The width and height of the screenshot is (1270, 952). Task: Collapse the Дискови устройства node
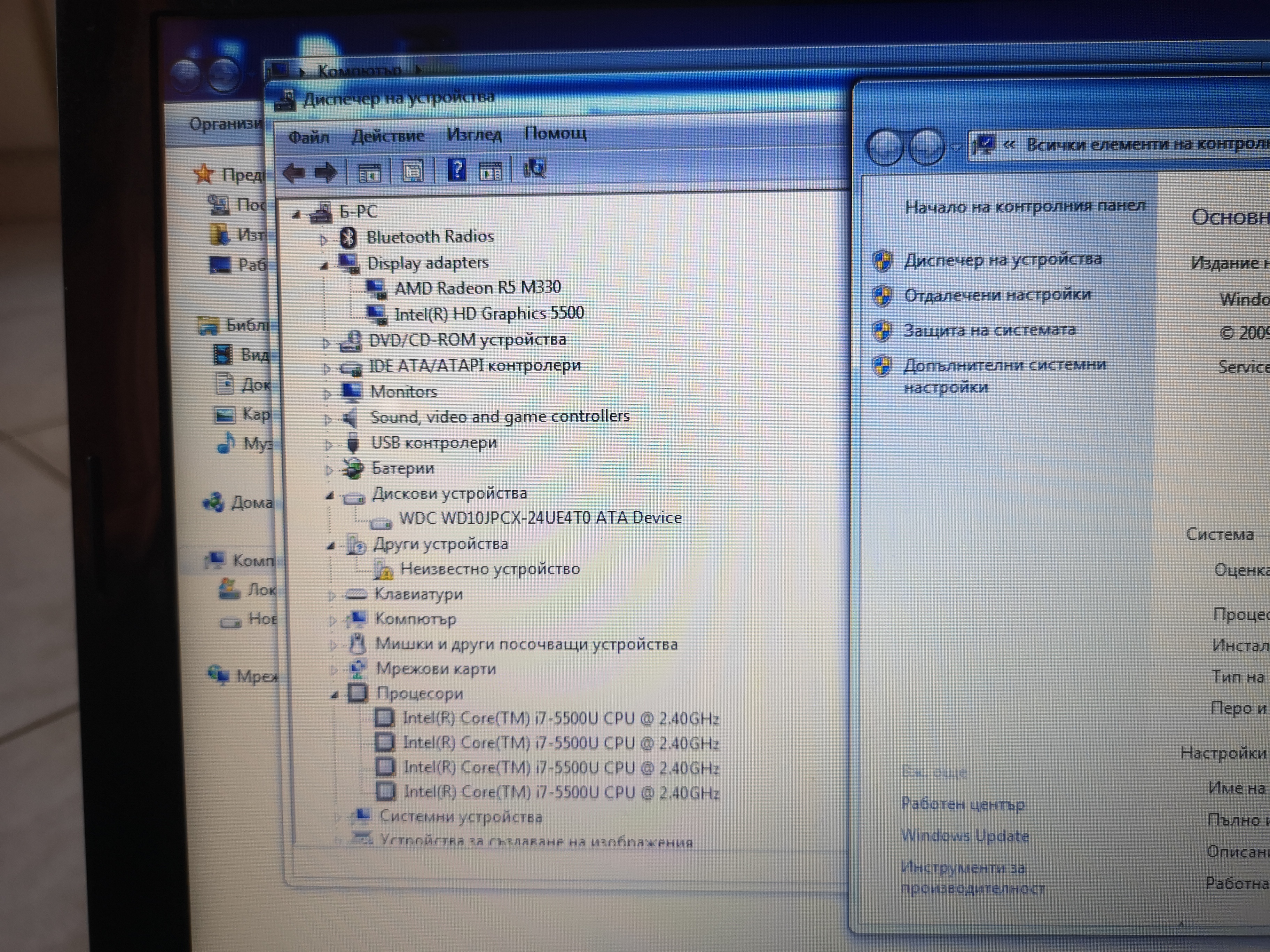pos(330,496)
